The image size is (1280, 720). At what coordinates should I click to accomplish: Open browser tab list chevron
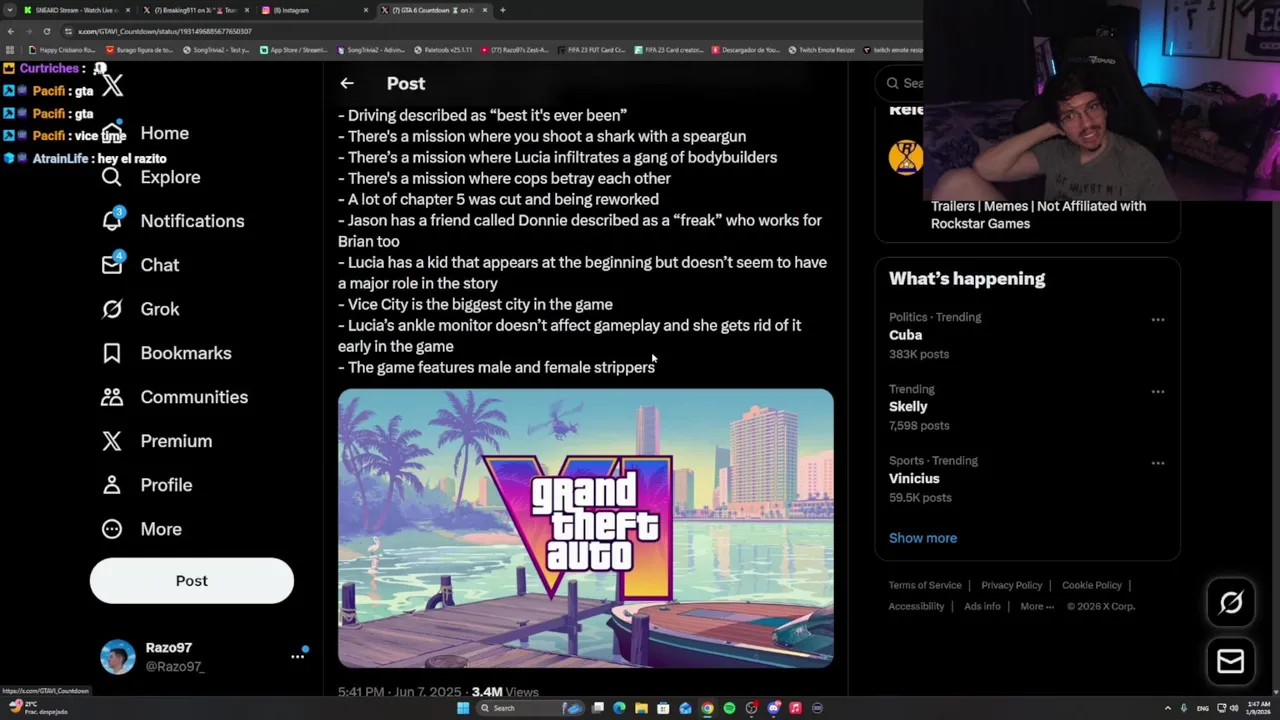point(10,10)
